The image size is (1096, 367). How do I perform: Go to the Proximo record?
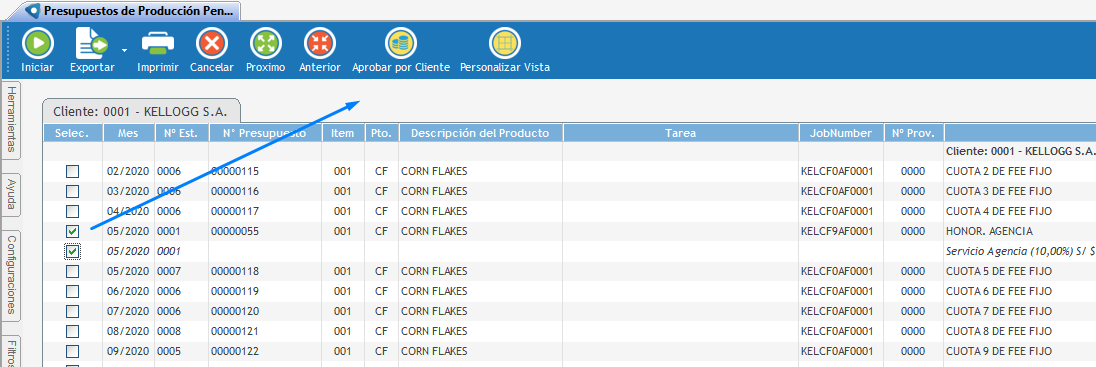pyautogui.click(x=266, y=44)
